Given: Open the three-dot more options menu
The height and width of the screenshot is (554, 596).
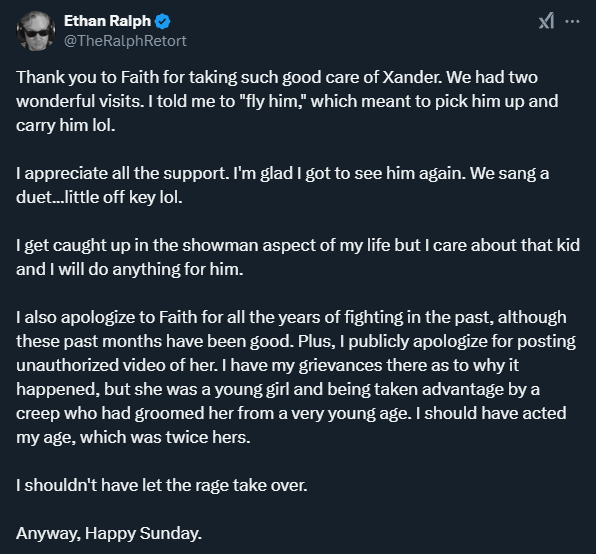Looking at the screenshot, I should tap(572, 22).
